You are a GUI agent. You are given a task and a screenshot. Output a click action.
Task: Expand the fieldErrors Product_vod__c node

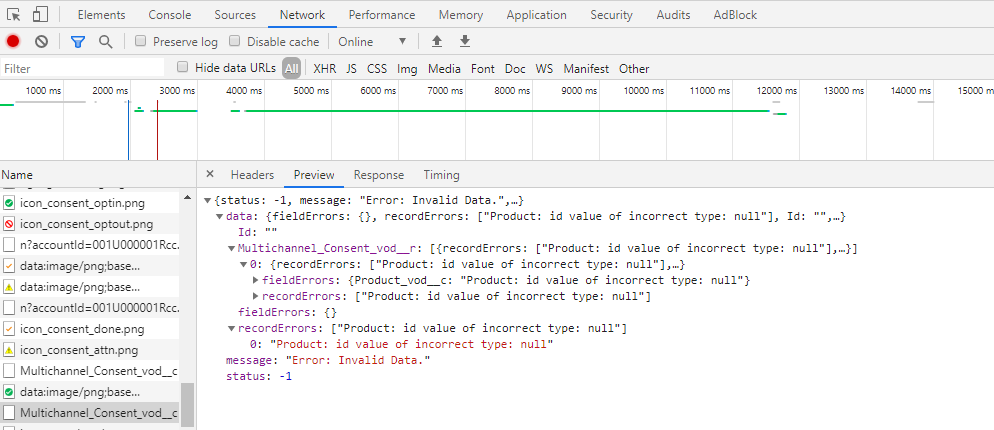click(x=255, y=280)
